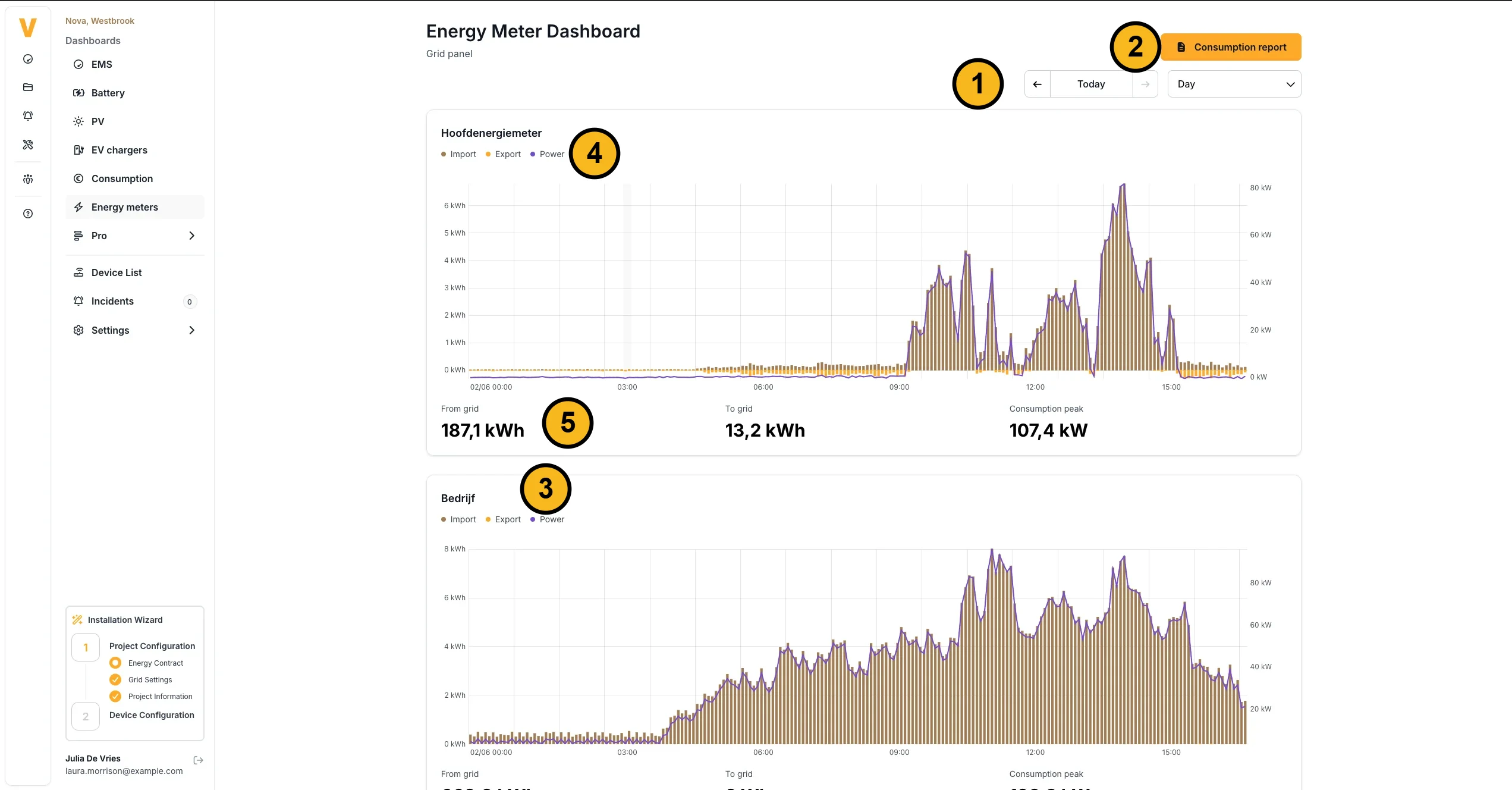
Task: Open the Project Information wizard step
Action: tap(151, 696)
